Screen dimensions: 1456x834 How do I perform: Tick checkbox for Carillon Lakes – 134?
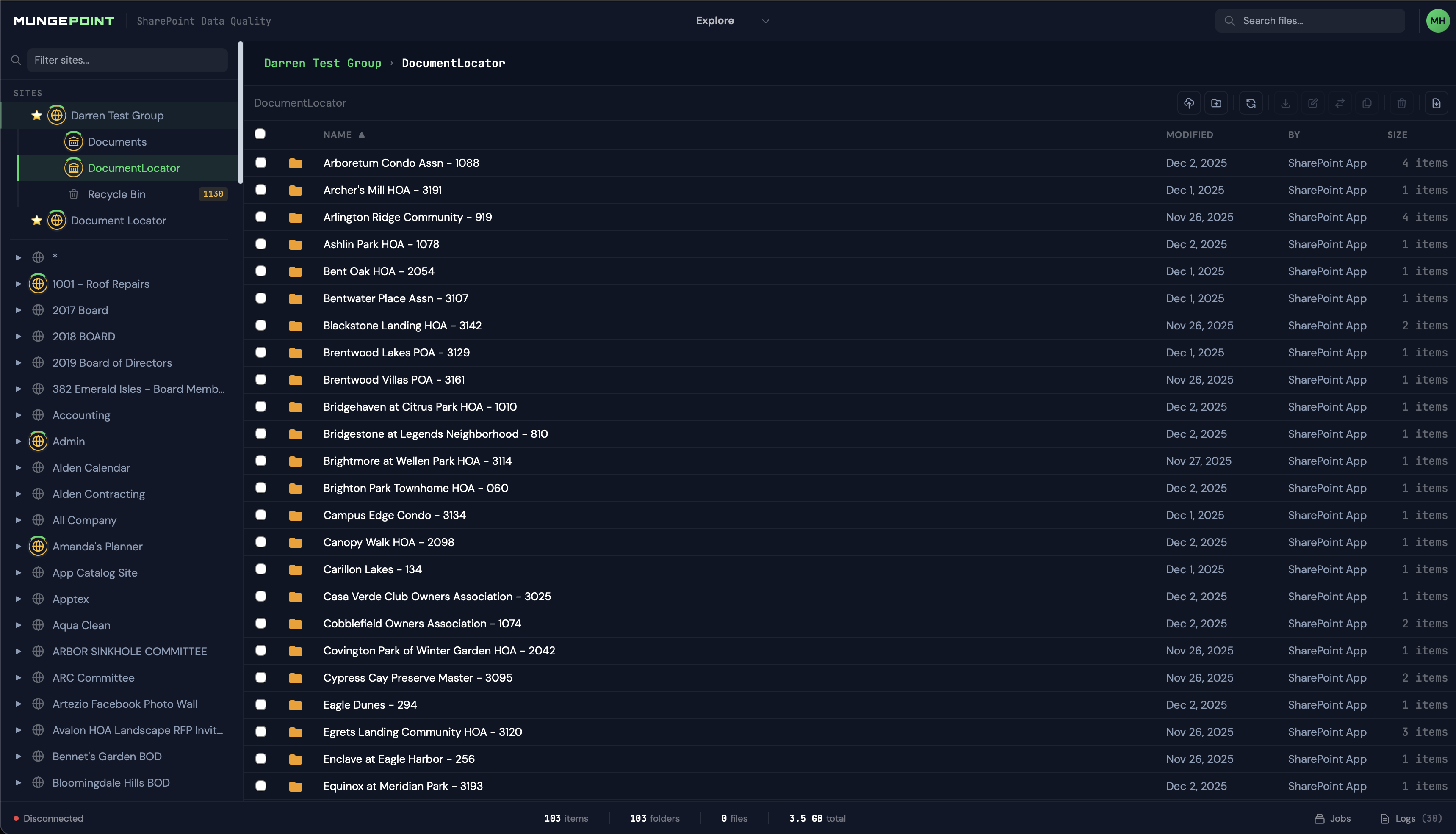pyautogui.click(x=261, y=569)
